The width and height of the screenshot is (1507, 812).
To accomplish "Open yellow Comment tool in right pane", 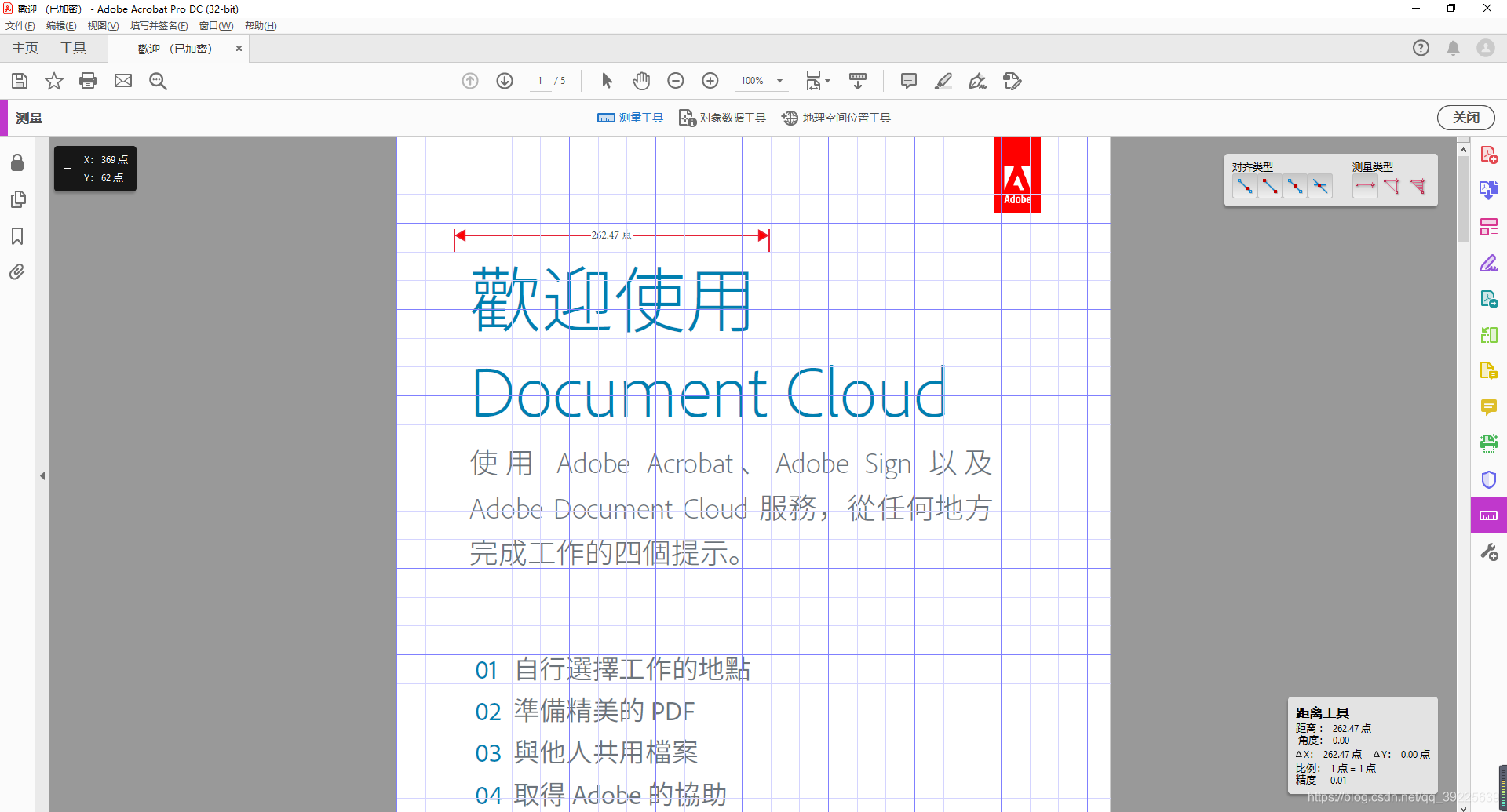I will 1489,407.
